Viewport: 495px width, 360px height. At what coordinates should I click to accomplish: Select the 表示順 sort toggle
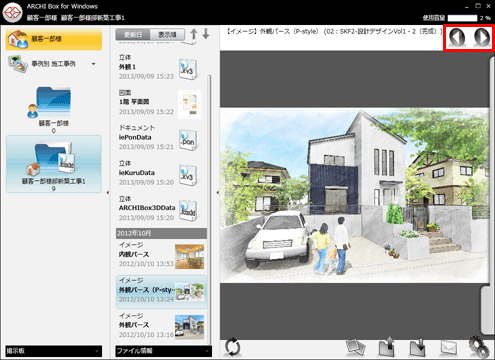point(167,35)
